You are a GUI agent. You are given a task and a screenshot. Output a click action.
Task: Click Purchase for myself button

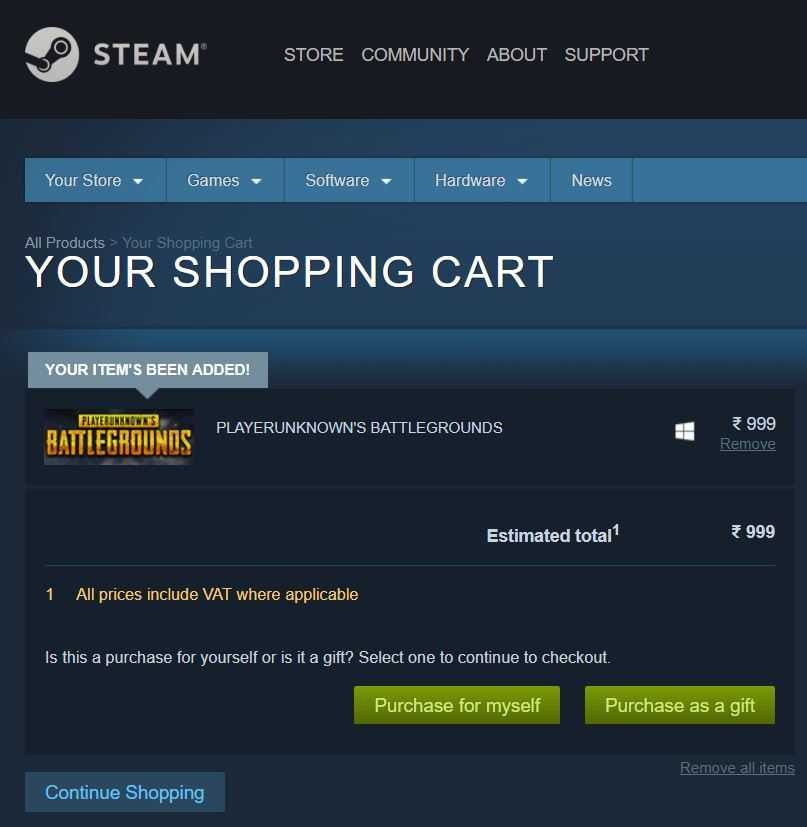(x=457, y=705)
